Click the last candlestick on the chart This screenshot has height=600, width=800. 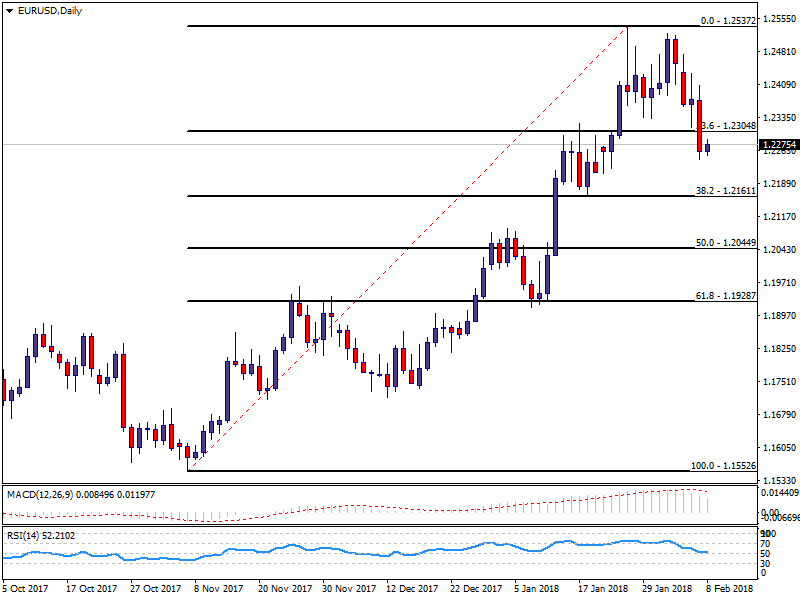pos(708,148)
